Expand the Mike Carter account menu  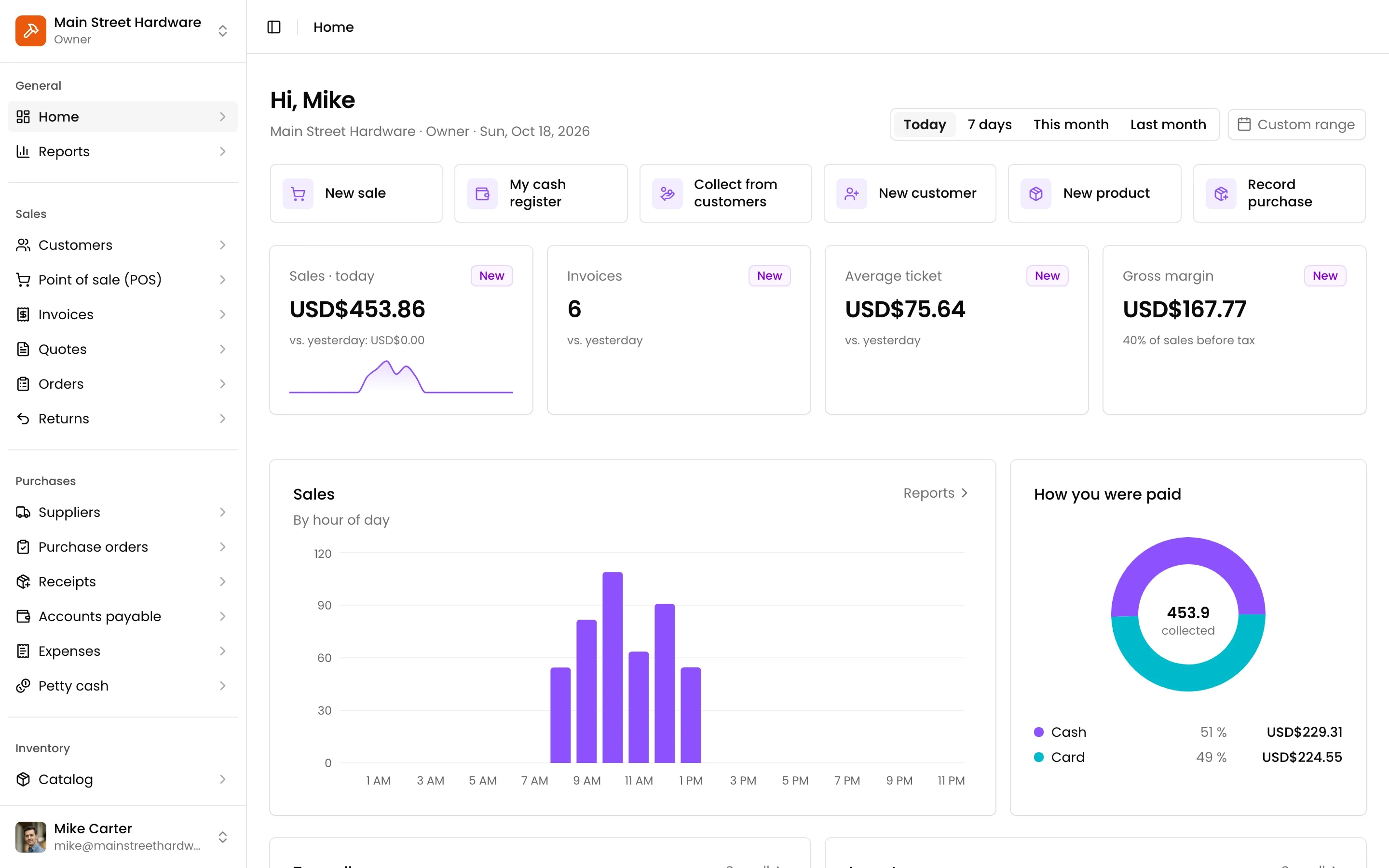pos(223,837)
